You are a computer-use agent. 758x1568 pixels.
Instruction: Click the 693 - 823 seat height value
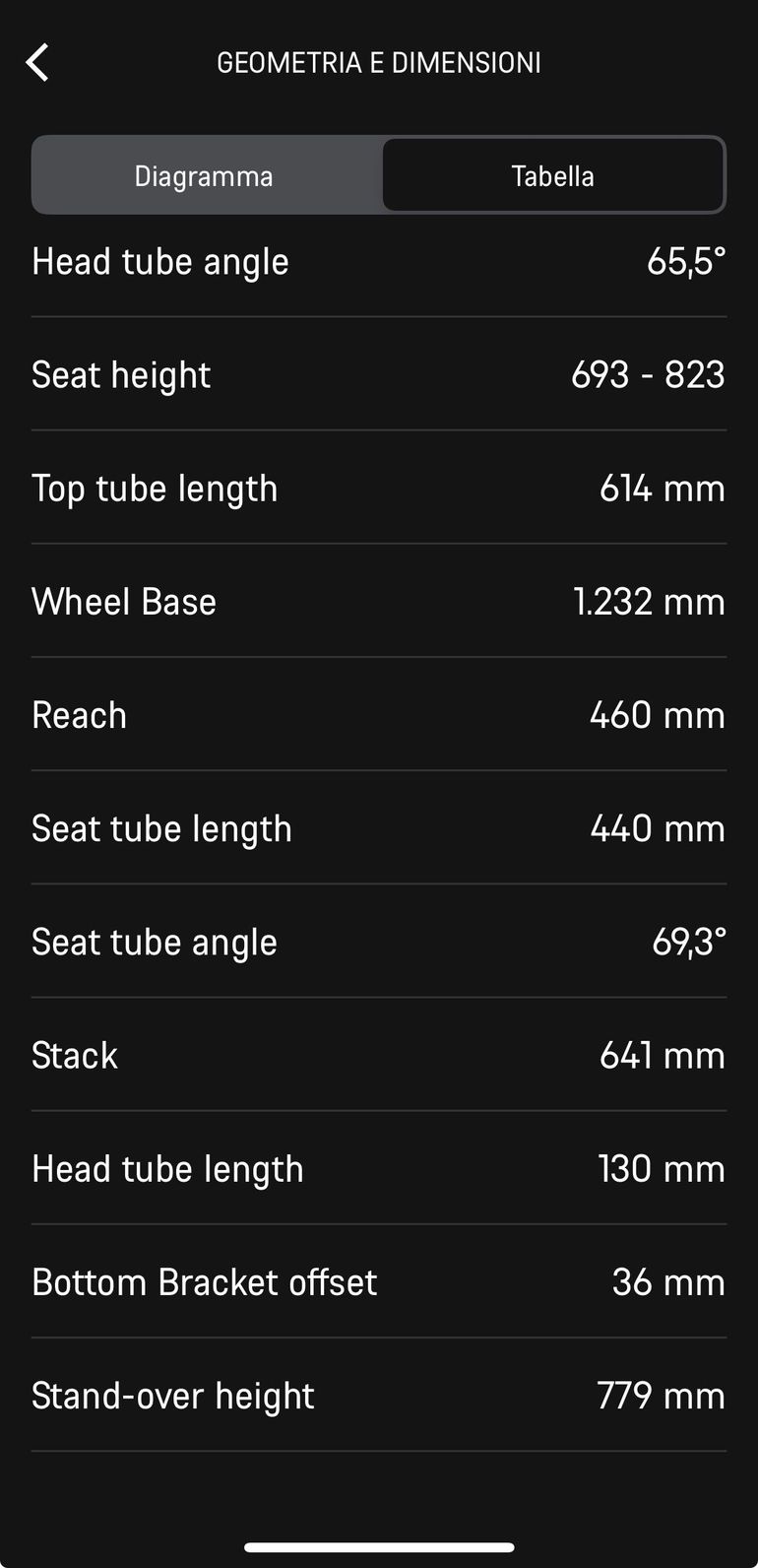(x=648, y=375)
